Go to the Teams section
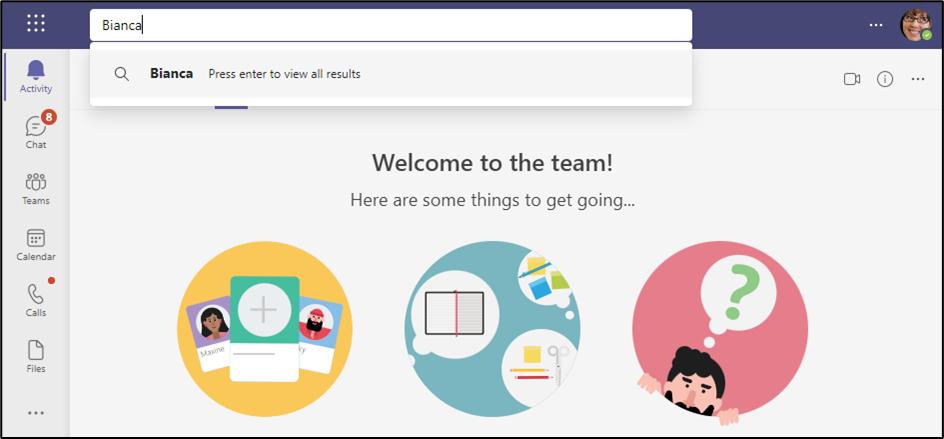 click(x=36, y=188)
